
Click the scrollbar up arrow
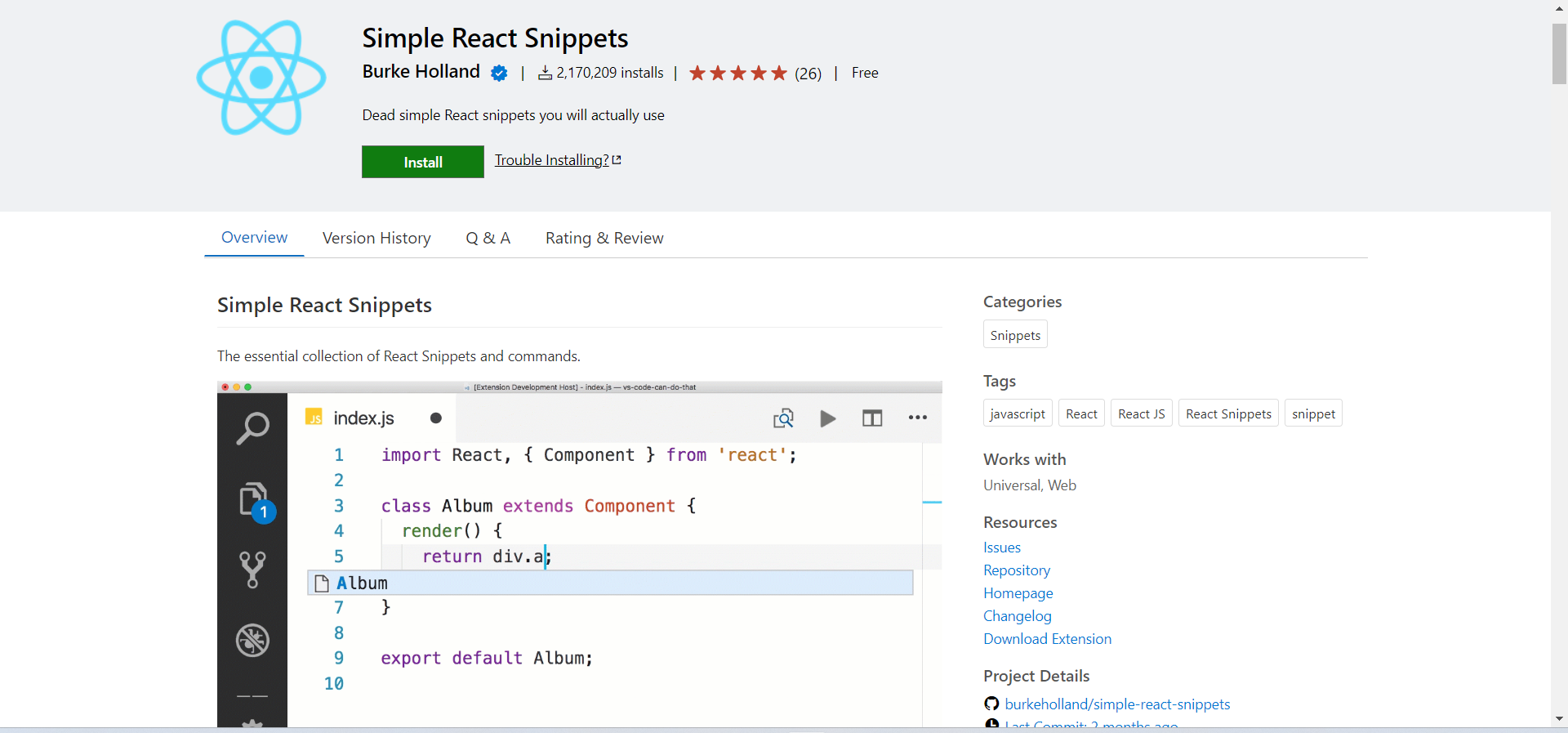click(x=1559, y=8)
